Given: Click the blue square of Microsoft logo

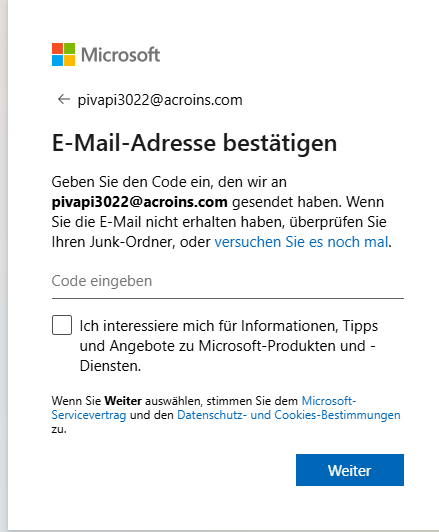Looking at the screenshot, I should click(57, 61).
